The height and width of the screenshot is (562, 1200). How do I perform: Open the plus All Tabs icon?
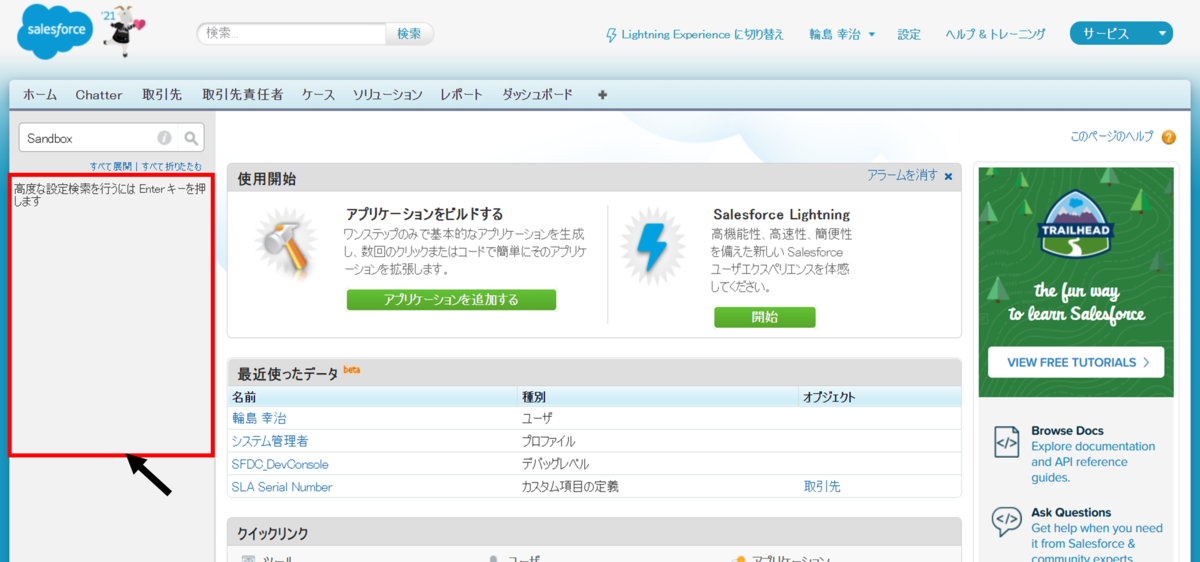coord(602,95)
